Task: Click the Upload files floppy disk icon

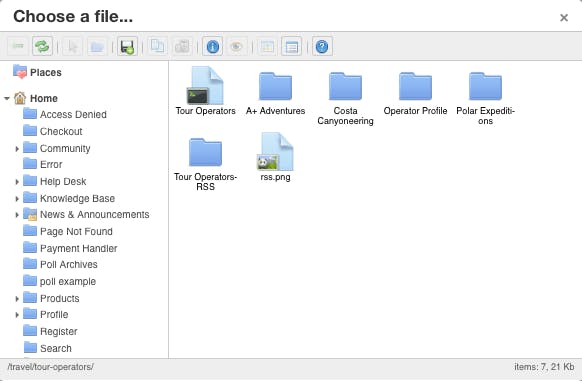Action: [127, 46]
